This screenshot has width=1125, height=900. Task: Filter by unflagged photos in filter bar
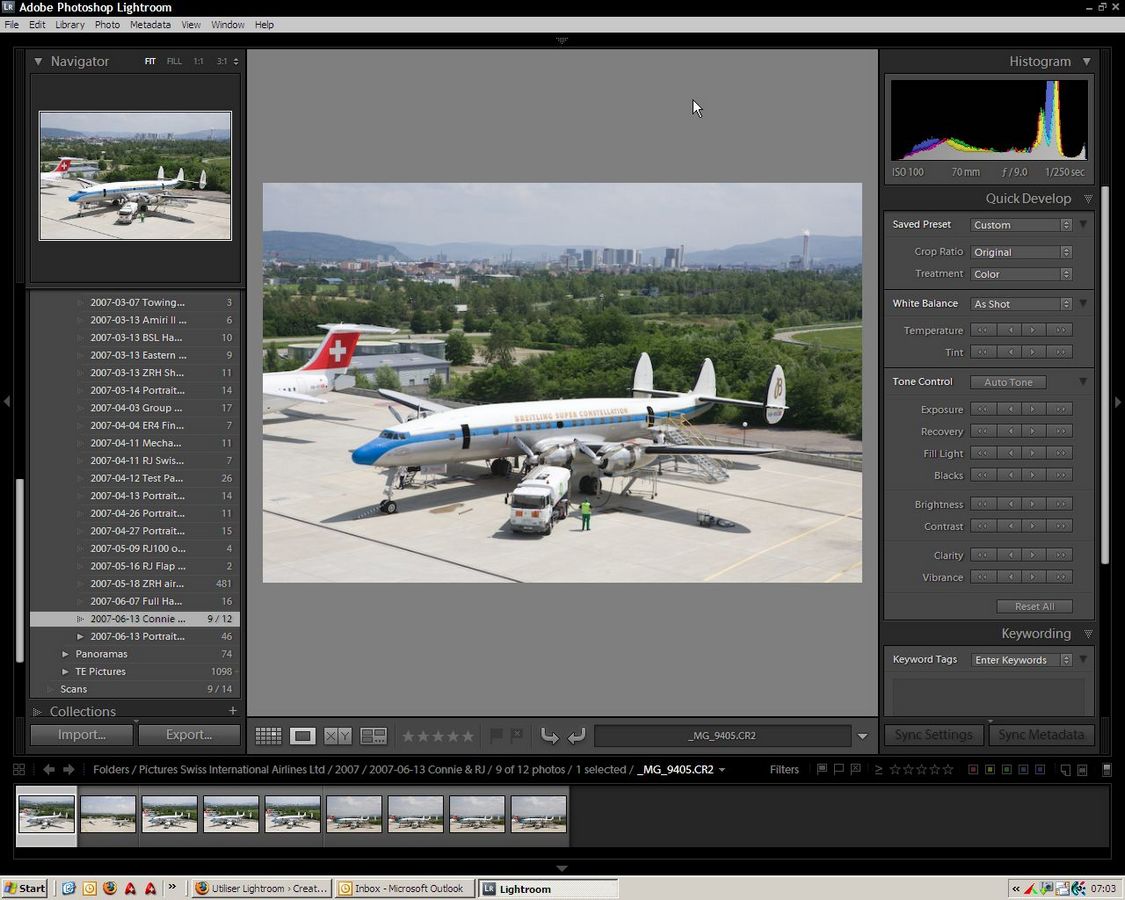[x=839, y=769]
